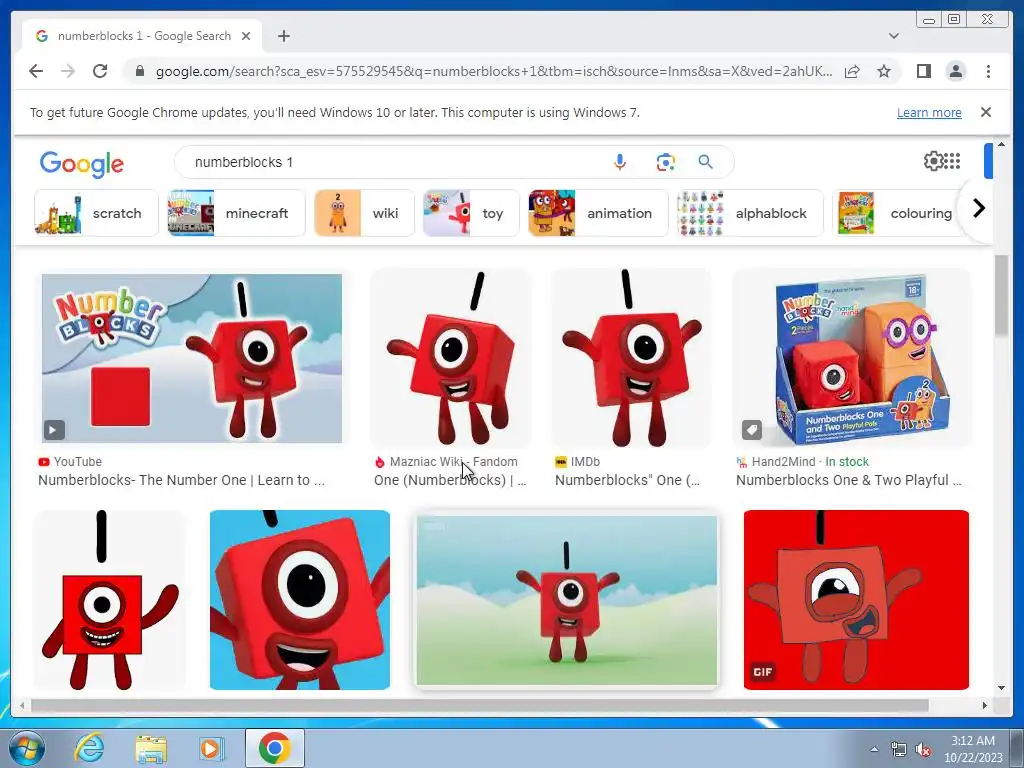Bookmark this page with the star
Screen dimensions: 1024x768
click(884, 71)
